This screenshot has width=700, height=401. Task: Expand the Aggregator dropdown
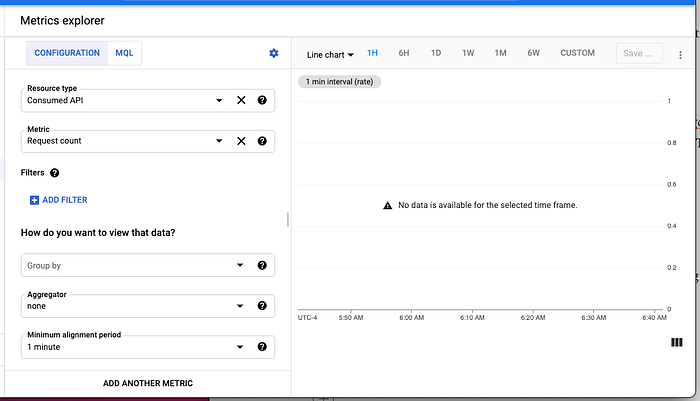click(x=240, y=306)
